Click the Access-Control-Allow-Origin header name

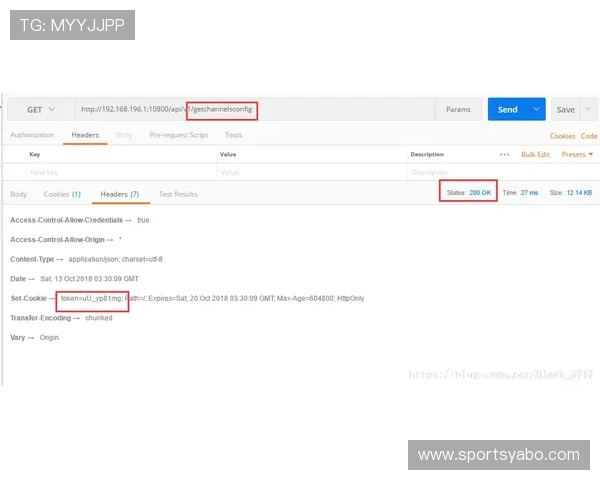point(57,240)
